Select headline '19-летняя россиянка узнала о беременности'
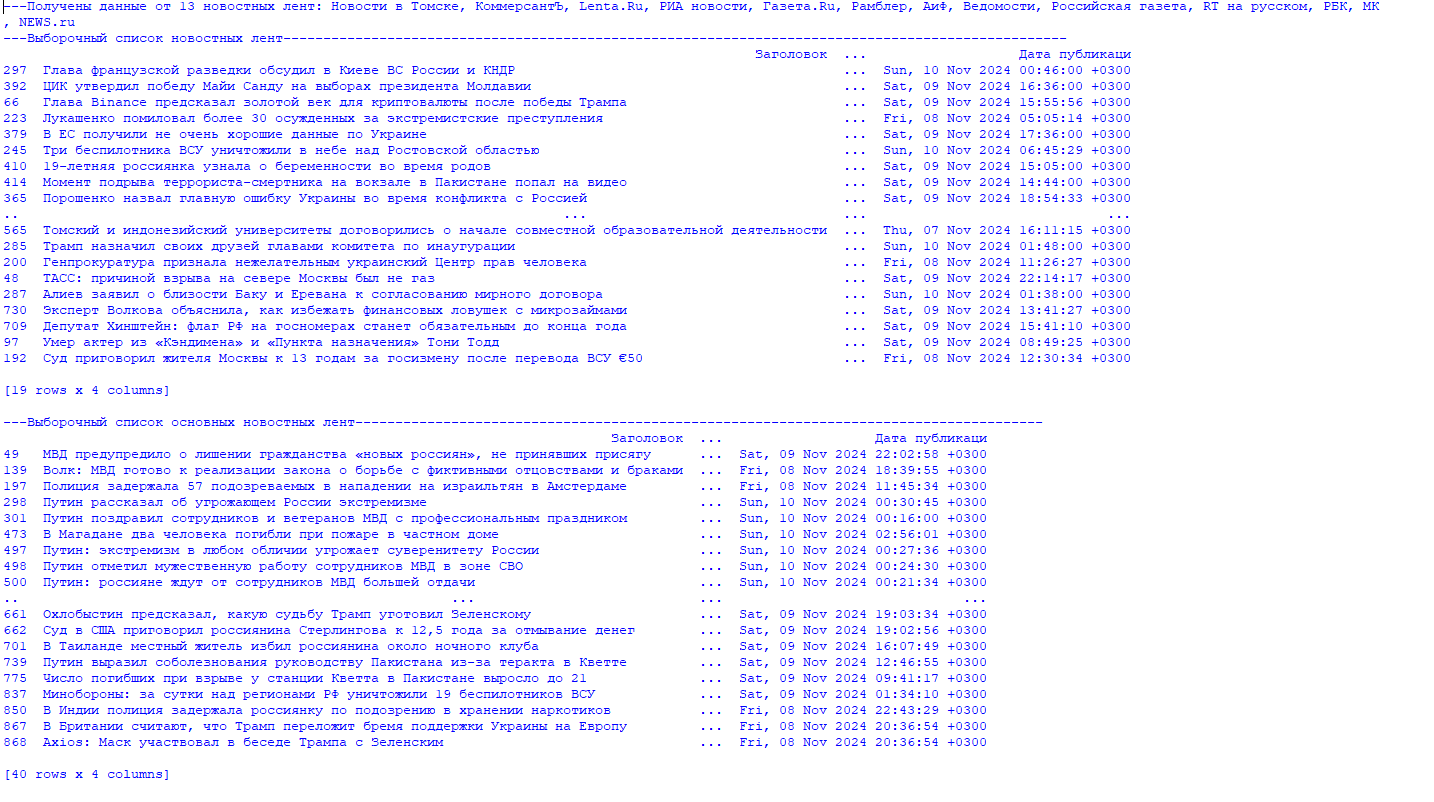The image size is (1434, 802). (x=267, y=166)
